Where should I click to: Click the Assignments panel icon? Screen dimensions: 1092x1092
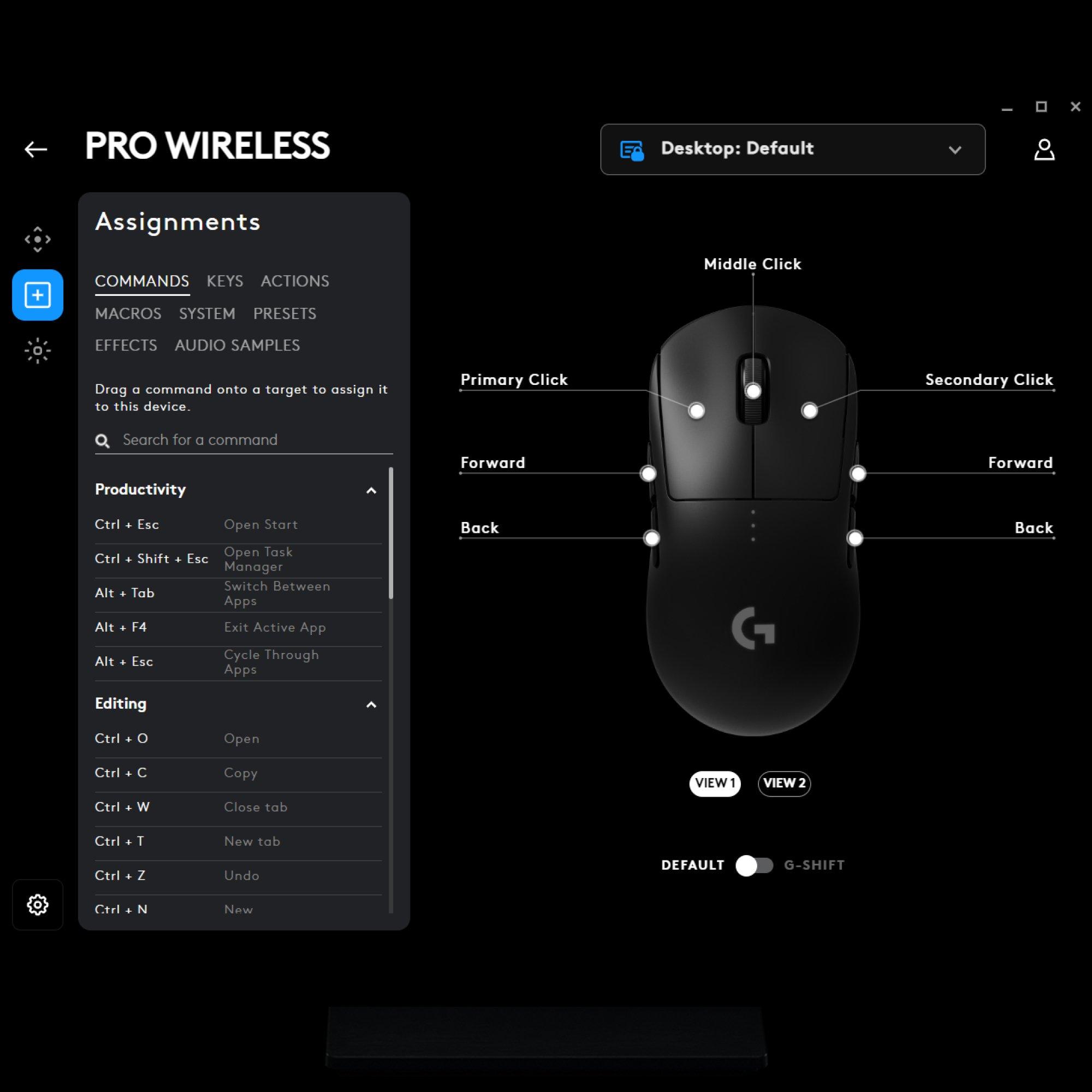pos(37,294)
